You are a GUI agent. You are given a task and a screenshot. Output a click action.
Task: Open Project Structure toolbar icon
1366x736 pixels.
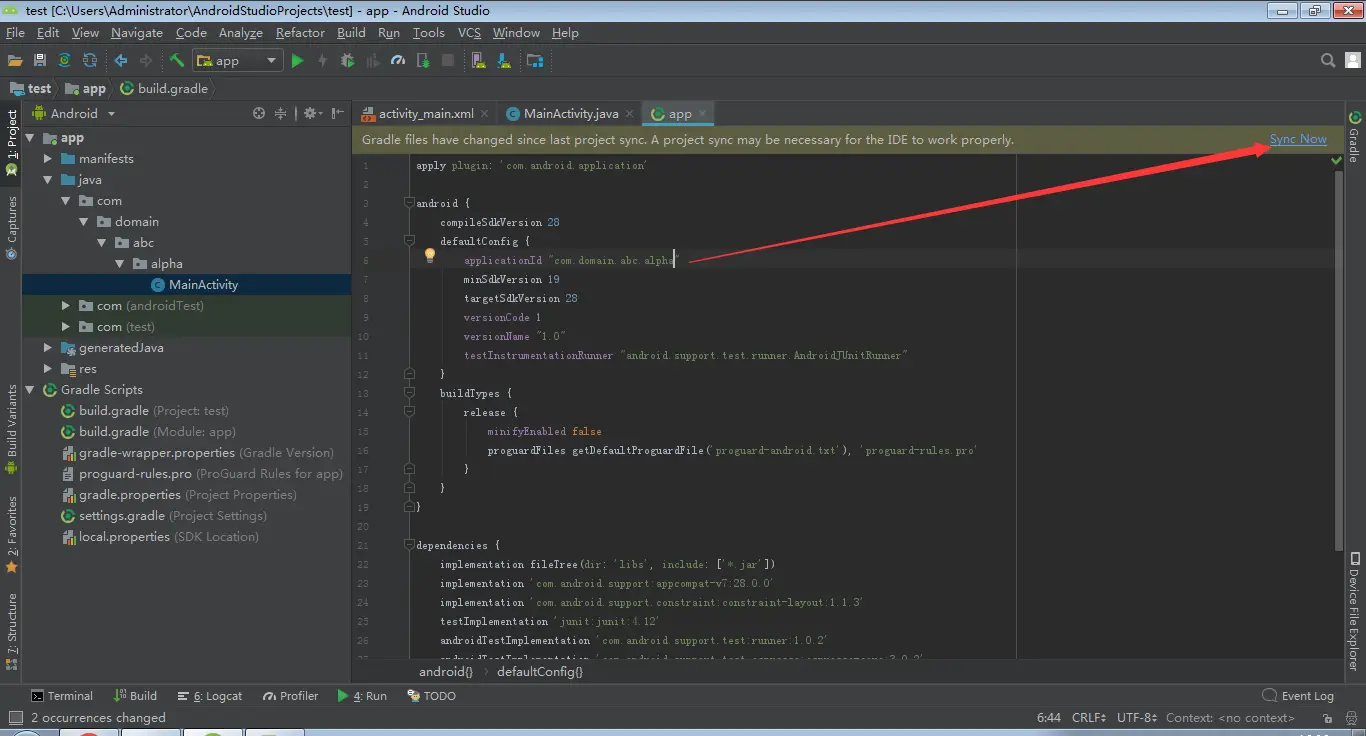coord(535,61)
